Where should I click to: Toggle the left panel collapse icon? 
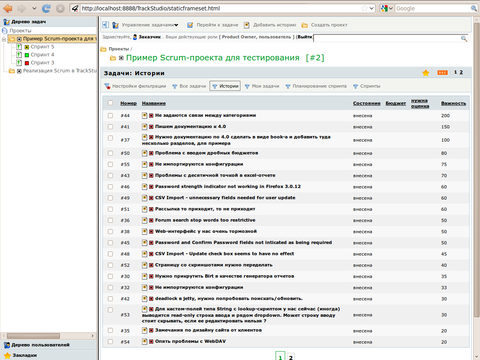pyautogui.click(x=105, y=25)
